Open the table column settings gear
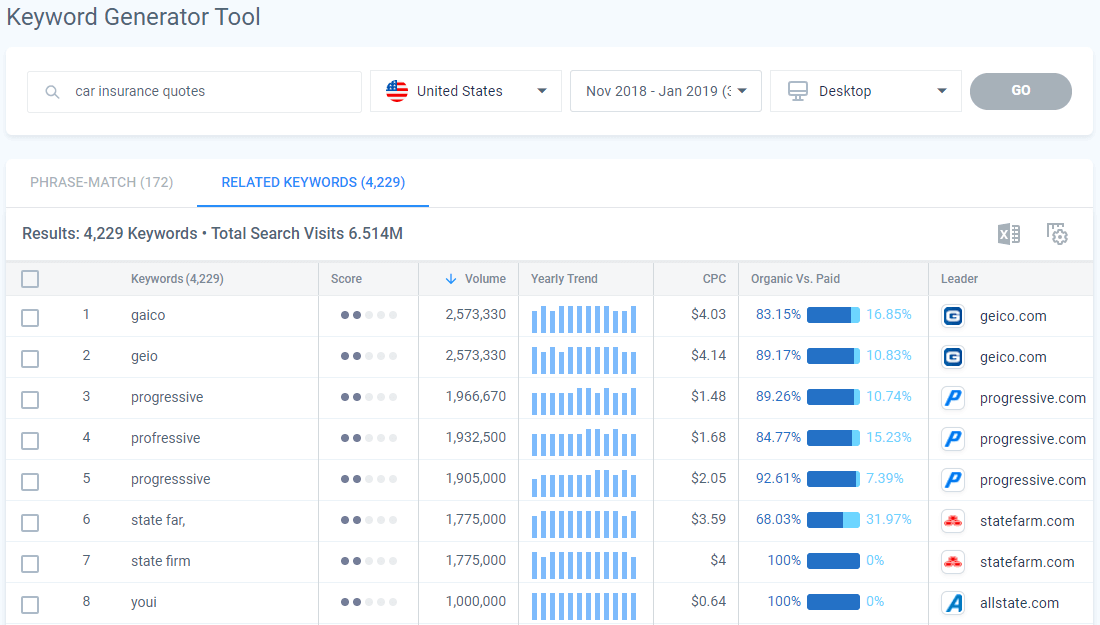Viewport: 1100px width, 625px height. (x=1057, y=233)
